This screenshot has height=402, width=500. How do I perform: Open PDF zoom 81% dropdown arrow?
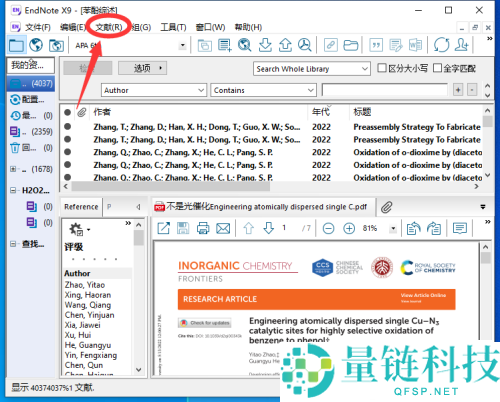coord(393,229)
